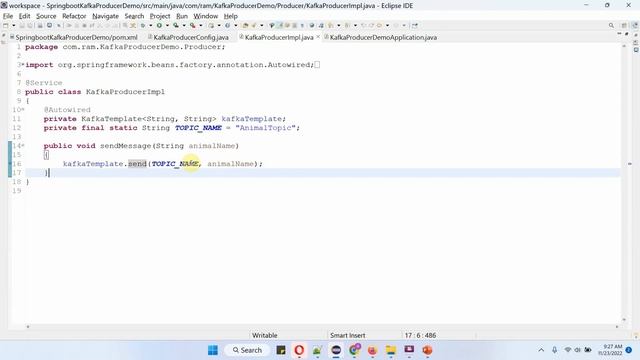
Task: Click the vertical scrollbar of the editor
Action: [624, 183]
